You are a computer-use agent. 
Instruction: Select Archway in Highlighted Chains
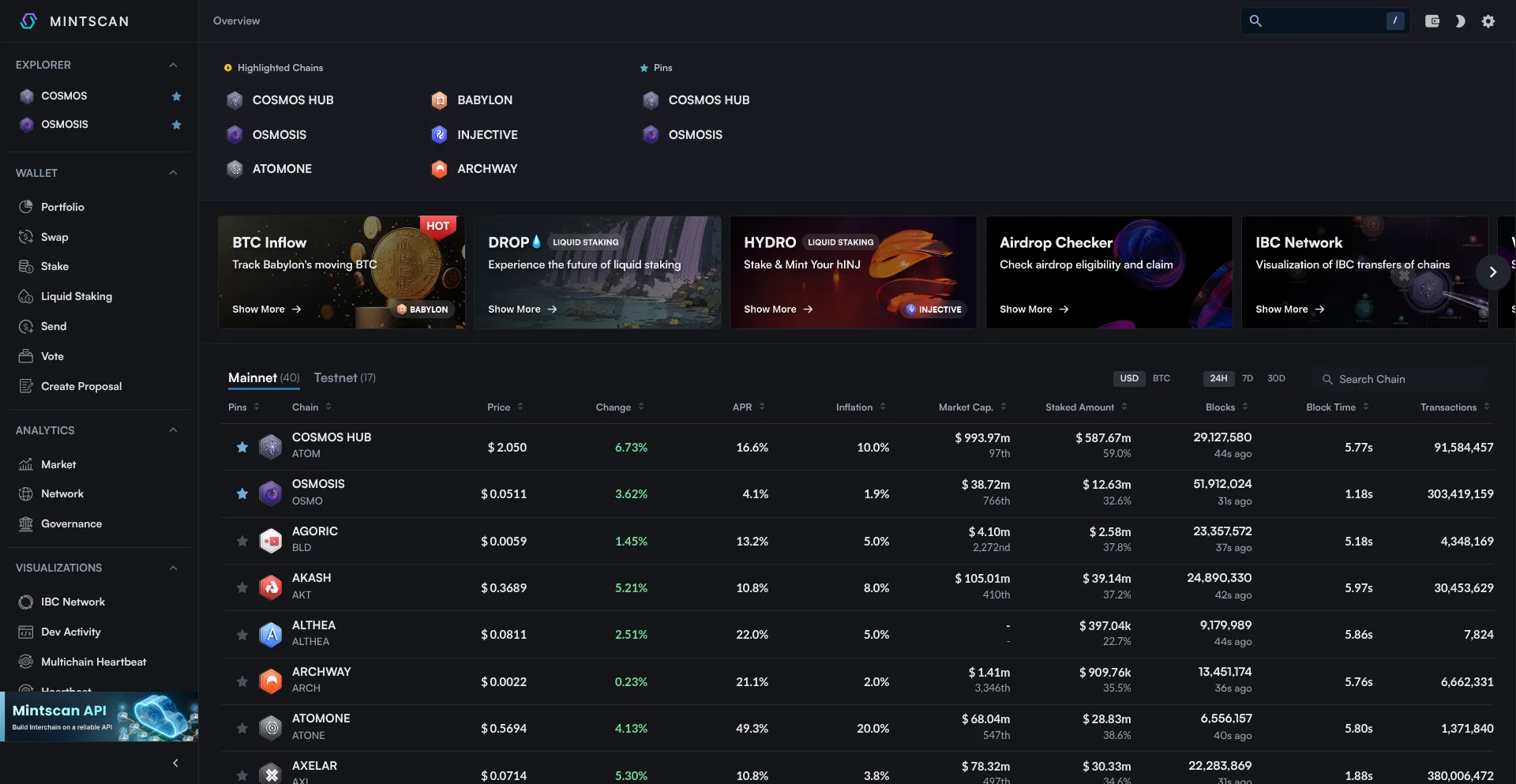point(487,169)
